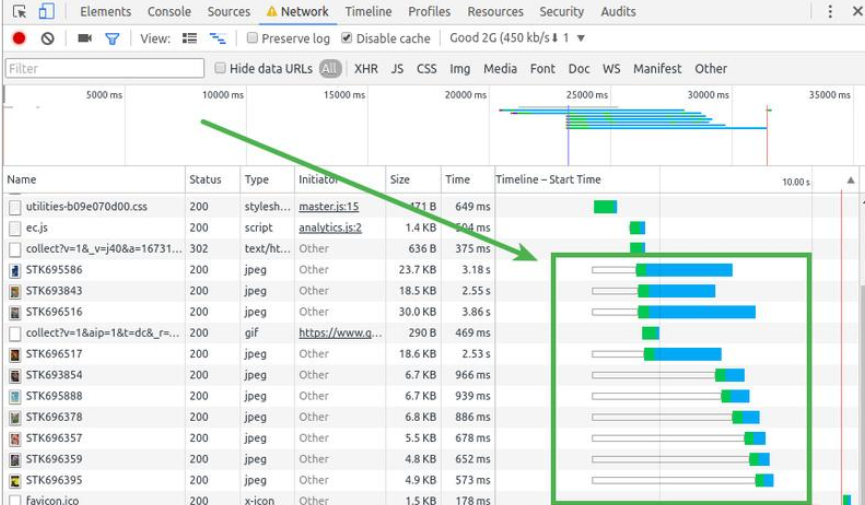Focus the Filter text input

point(105,68)
